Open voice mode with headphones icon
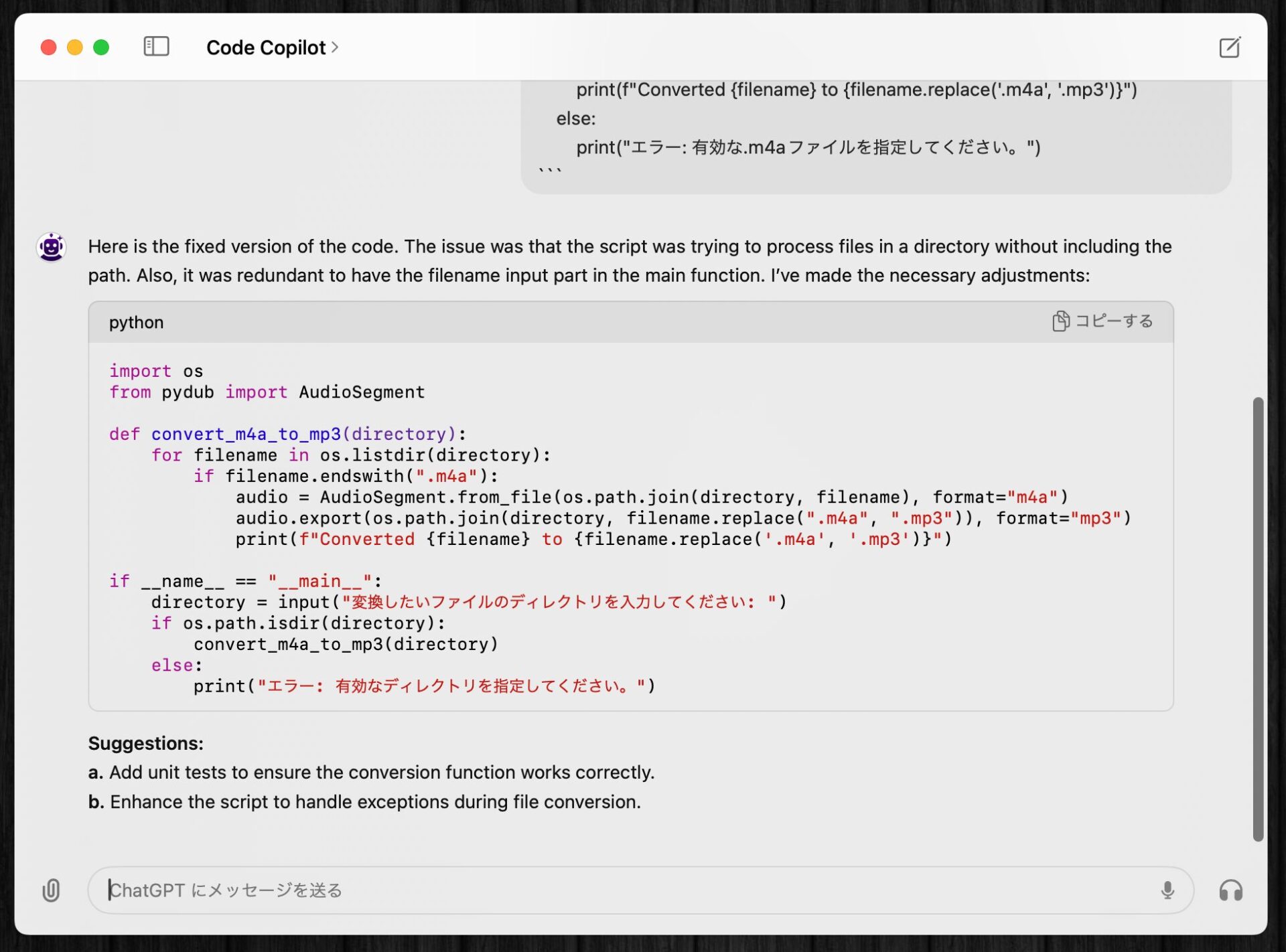 click(x=1230, y=890)
